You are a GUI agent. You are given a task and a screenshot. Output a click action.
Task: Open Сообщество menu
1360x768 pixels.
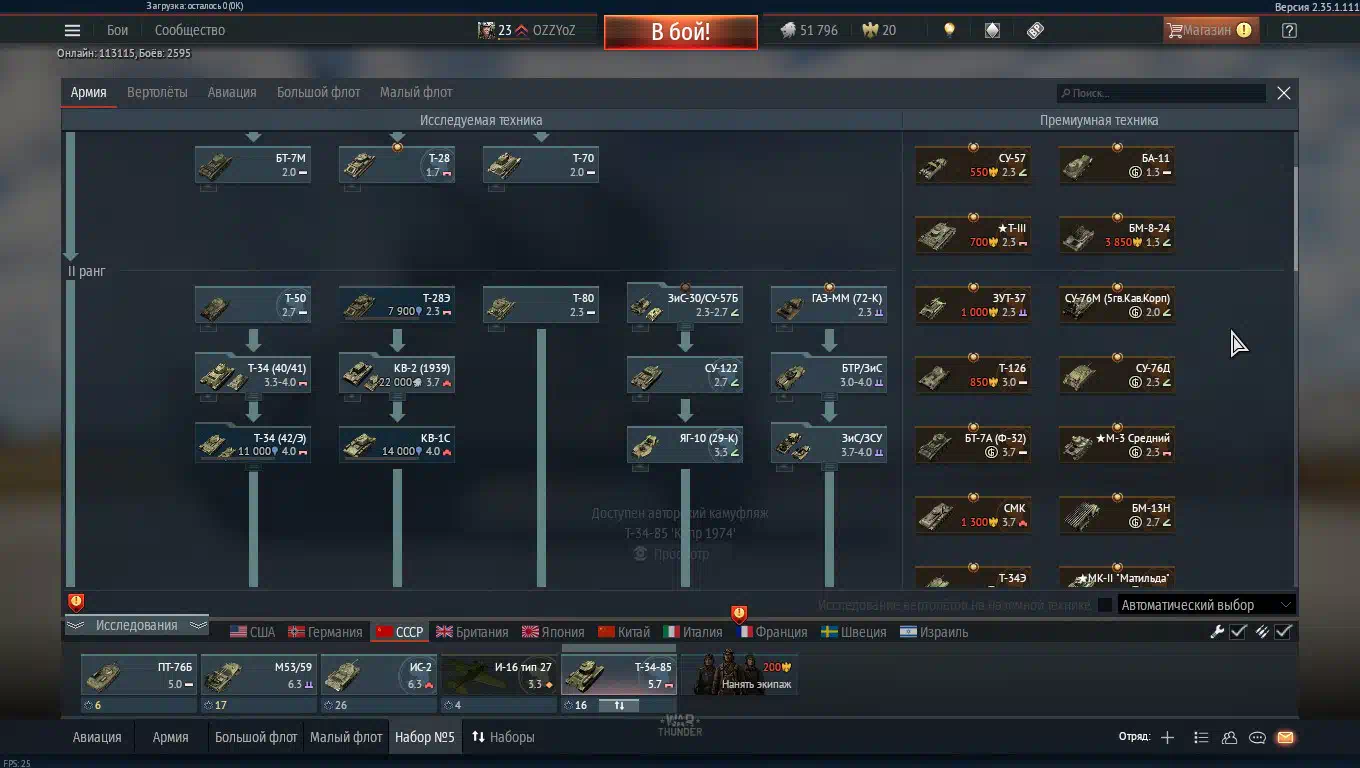(190, 30)
